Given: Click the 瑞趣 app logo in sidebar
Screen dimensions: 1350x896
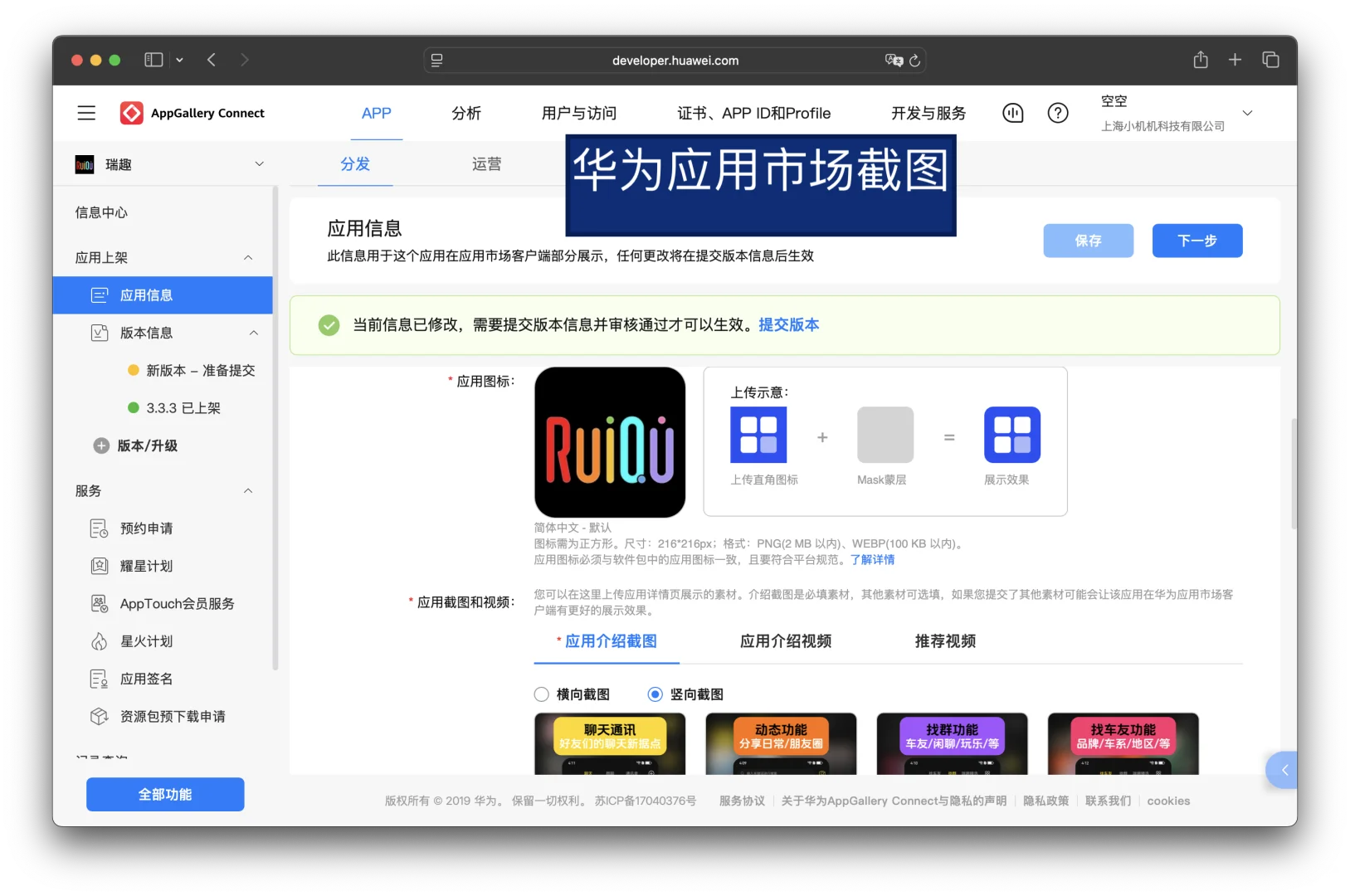Looking at the screenshot, I should tap(85, 164).
